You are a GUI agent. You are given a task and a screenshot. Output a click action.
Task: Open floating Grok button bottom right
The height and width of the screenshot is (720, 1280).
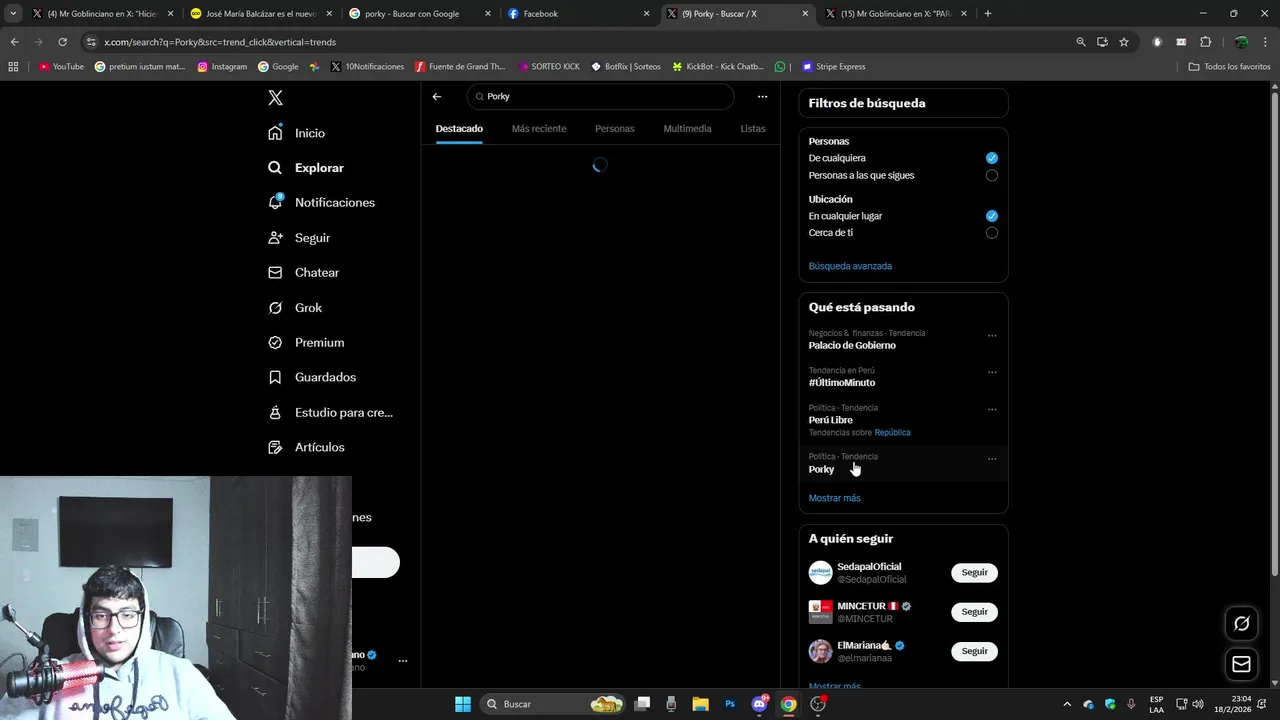click(x=1241, y=623)
